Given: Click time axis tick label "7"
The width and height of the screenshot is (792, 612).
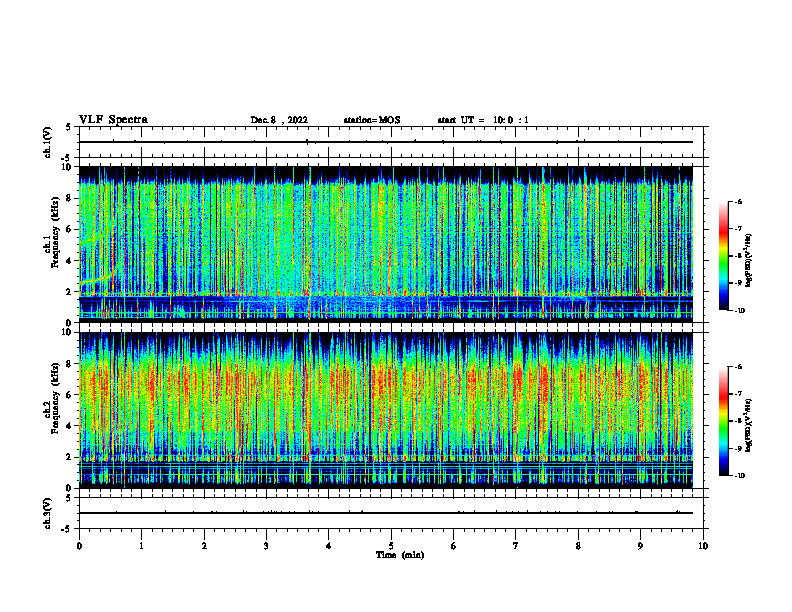Looking at the screenshot, I should pyautogui.click(x=516, y=546).
